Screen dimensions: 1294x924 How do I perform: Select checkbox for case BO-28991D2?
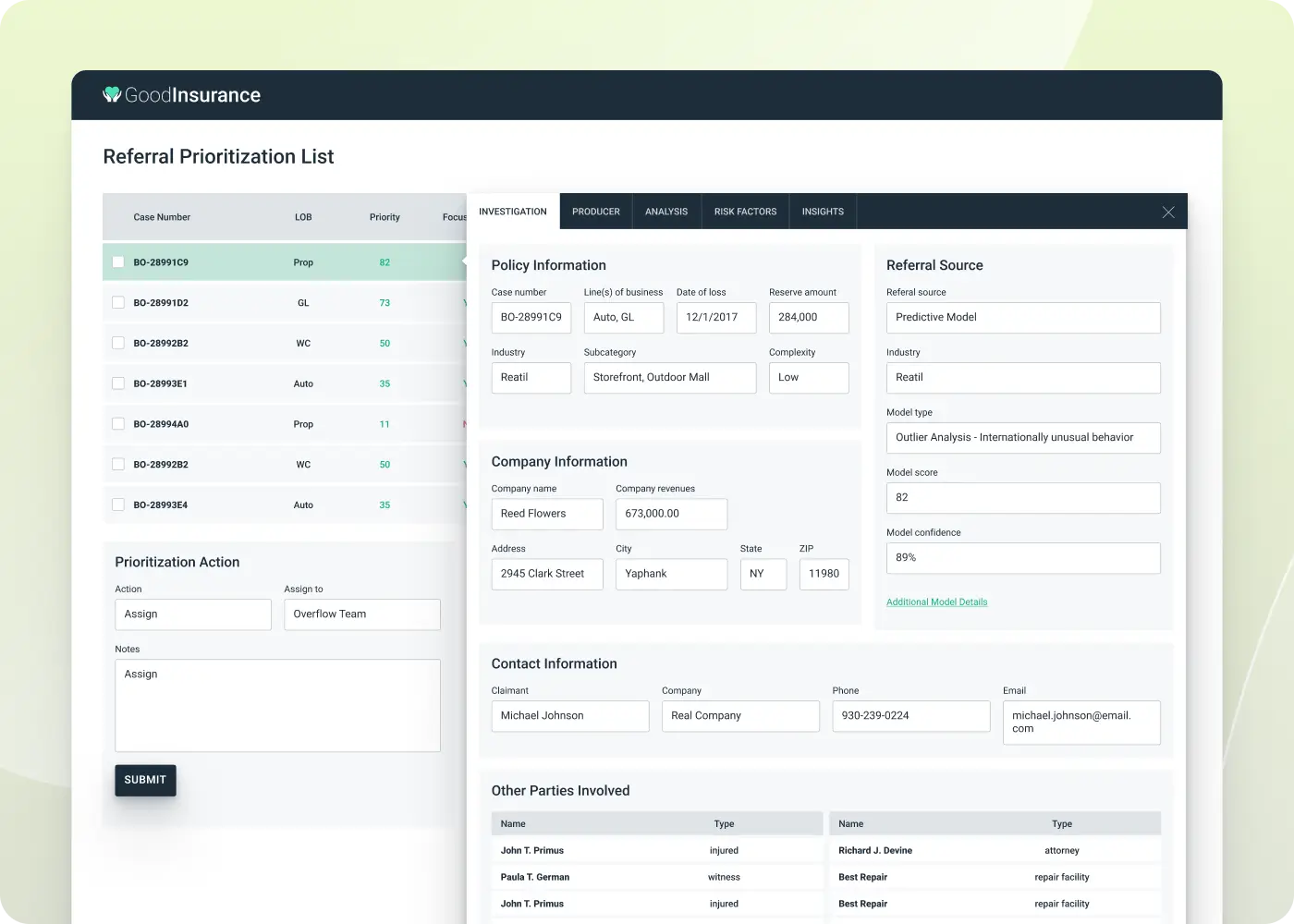pos(118,303)
